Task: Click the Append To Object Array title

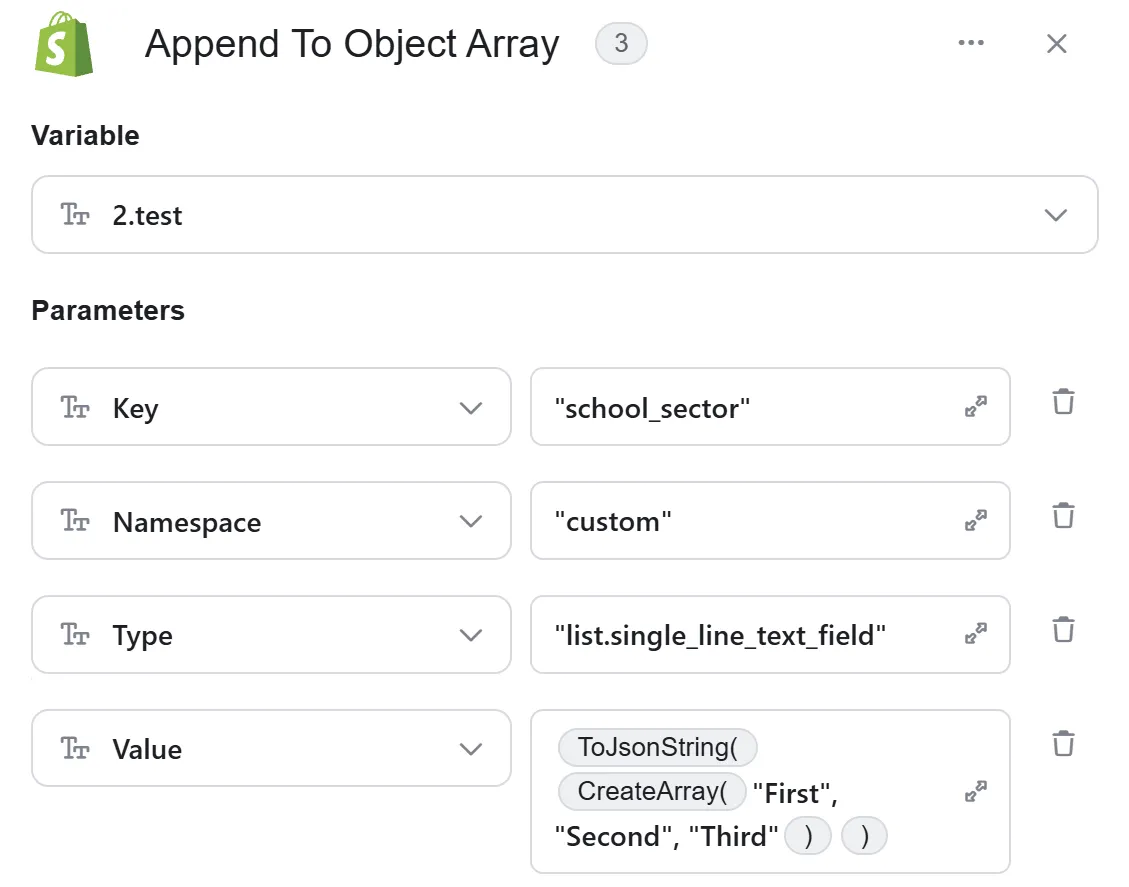Action: [352, 44]
